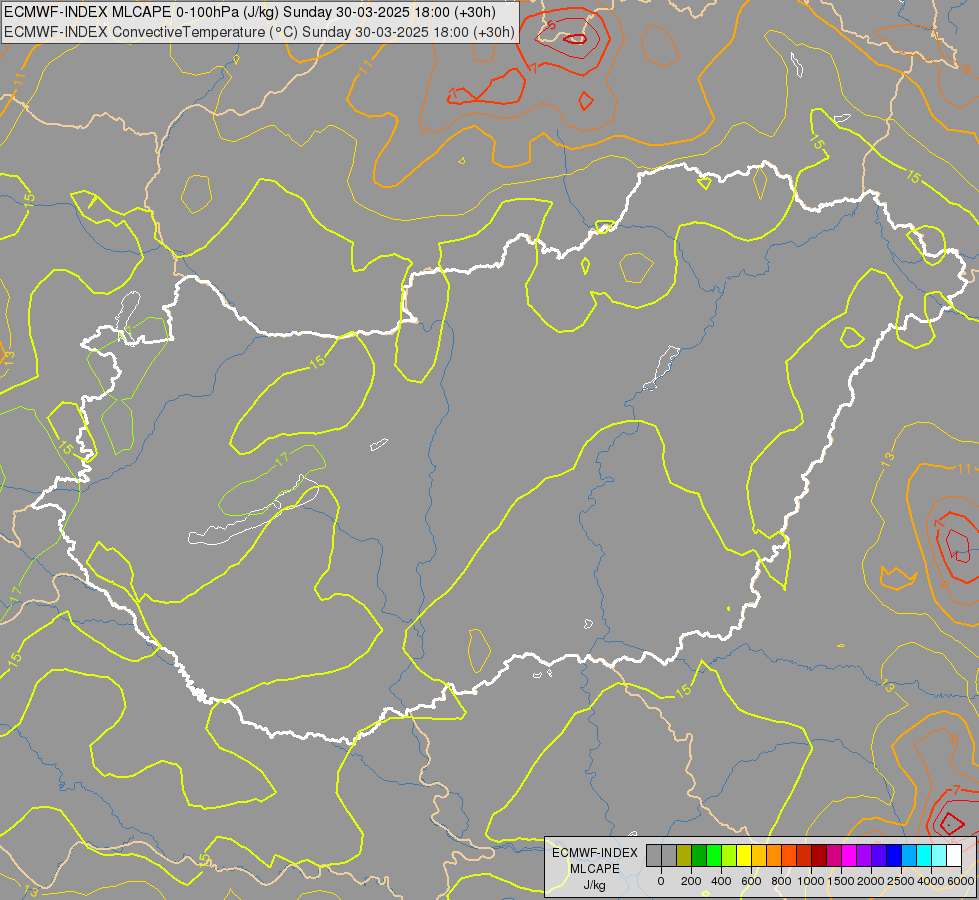The image size is (979, 900).
Task: Click the purple legend swatch
Action: pos(864,855)
